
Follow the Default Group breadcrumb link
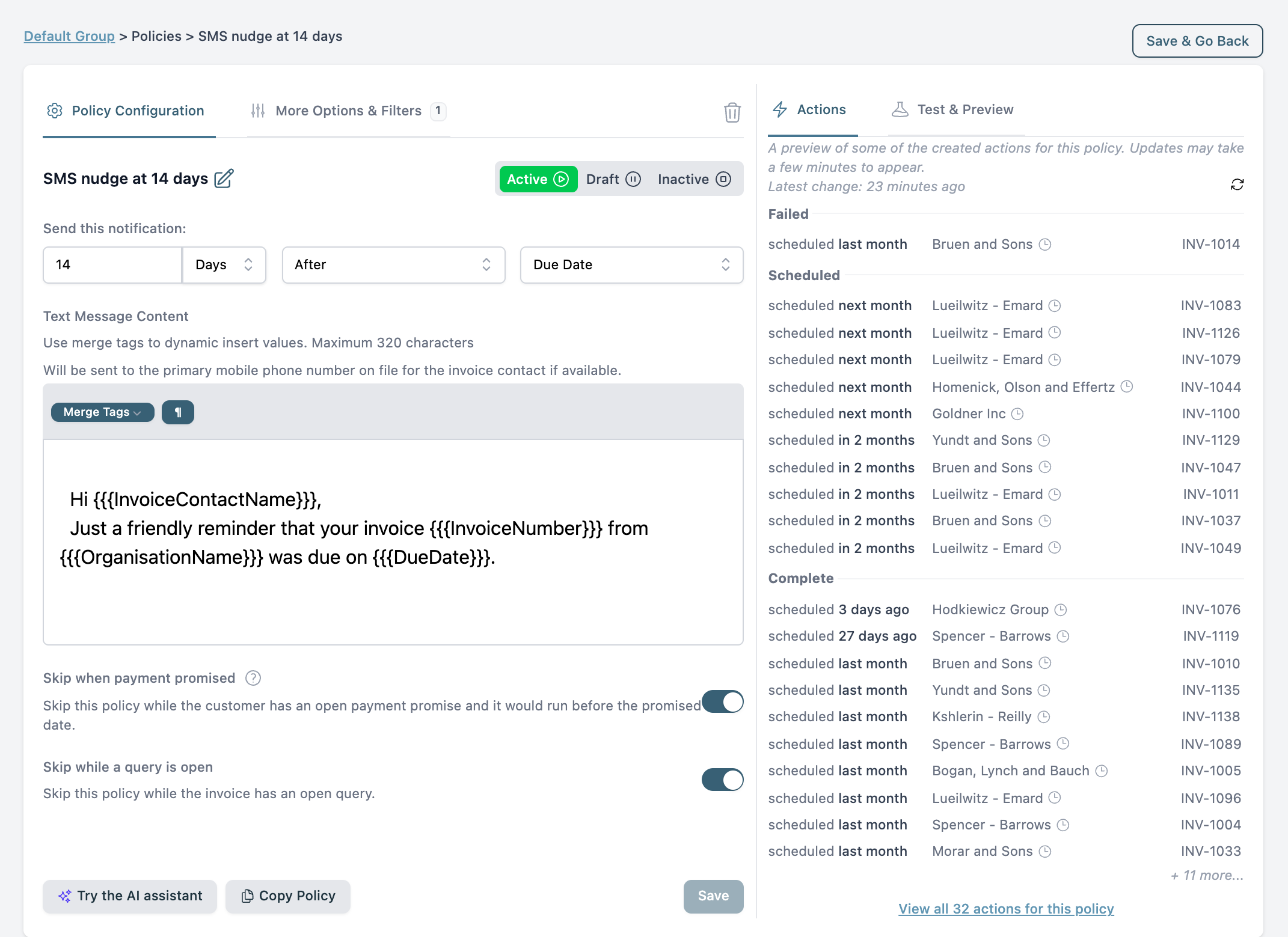[69, 36]
